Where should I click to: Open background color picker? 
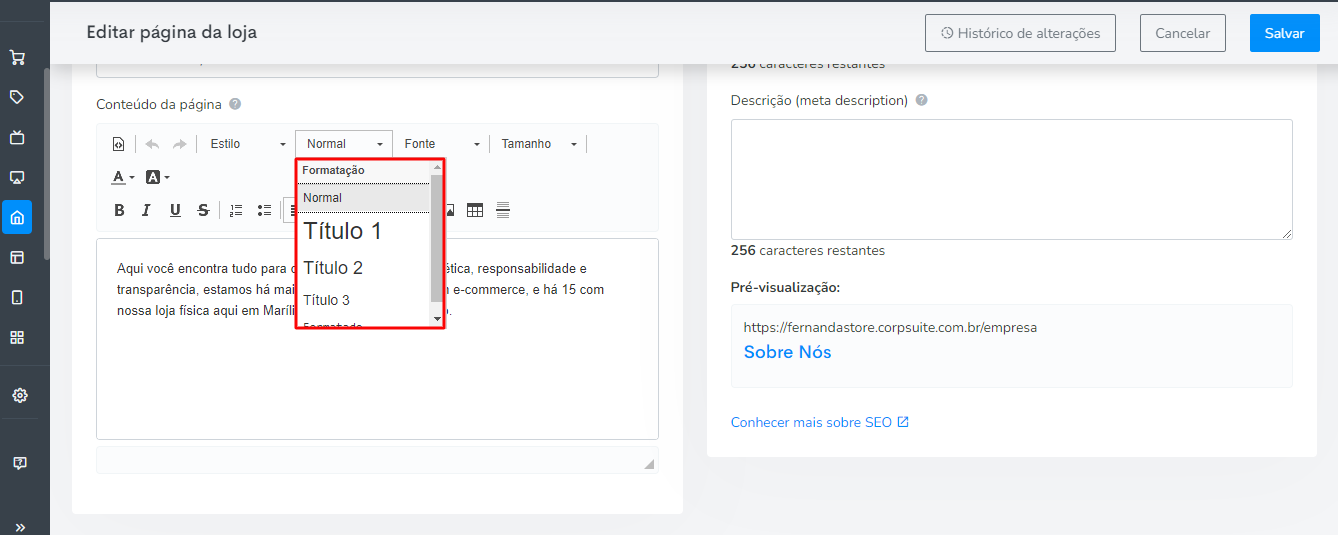pos(158,177)
